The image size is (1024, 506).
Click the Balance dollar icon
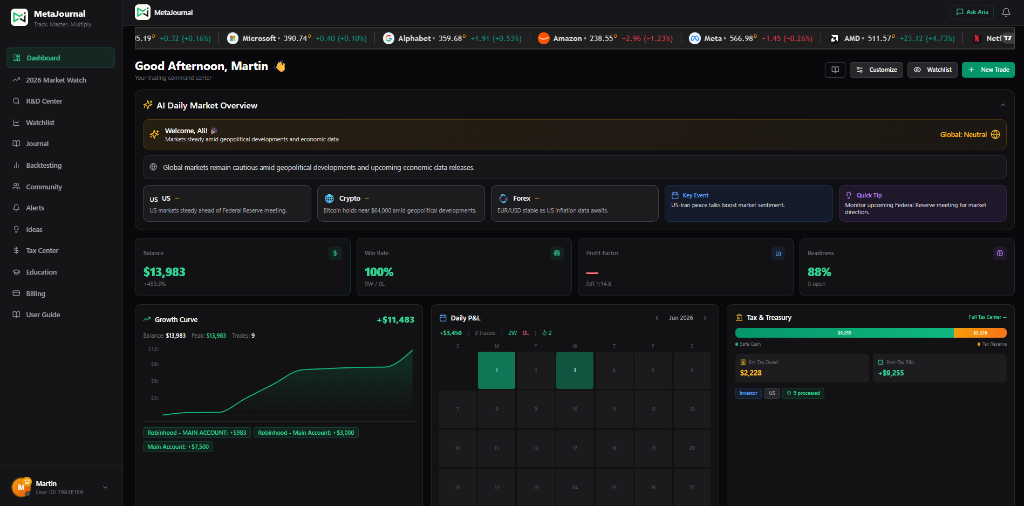[x=335, y=253]
